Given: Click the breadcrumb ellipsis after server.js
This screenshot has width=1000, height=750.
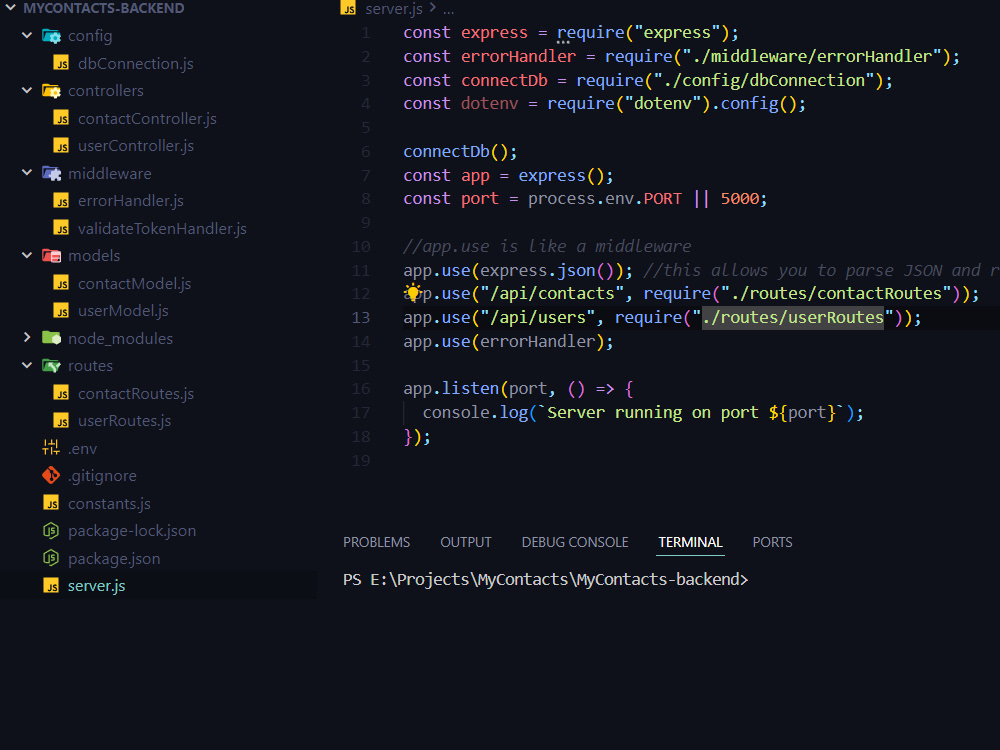Looking at the screenshot, I should click(x=448, y=10).
